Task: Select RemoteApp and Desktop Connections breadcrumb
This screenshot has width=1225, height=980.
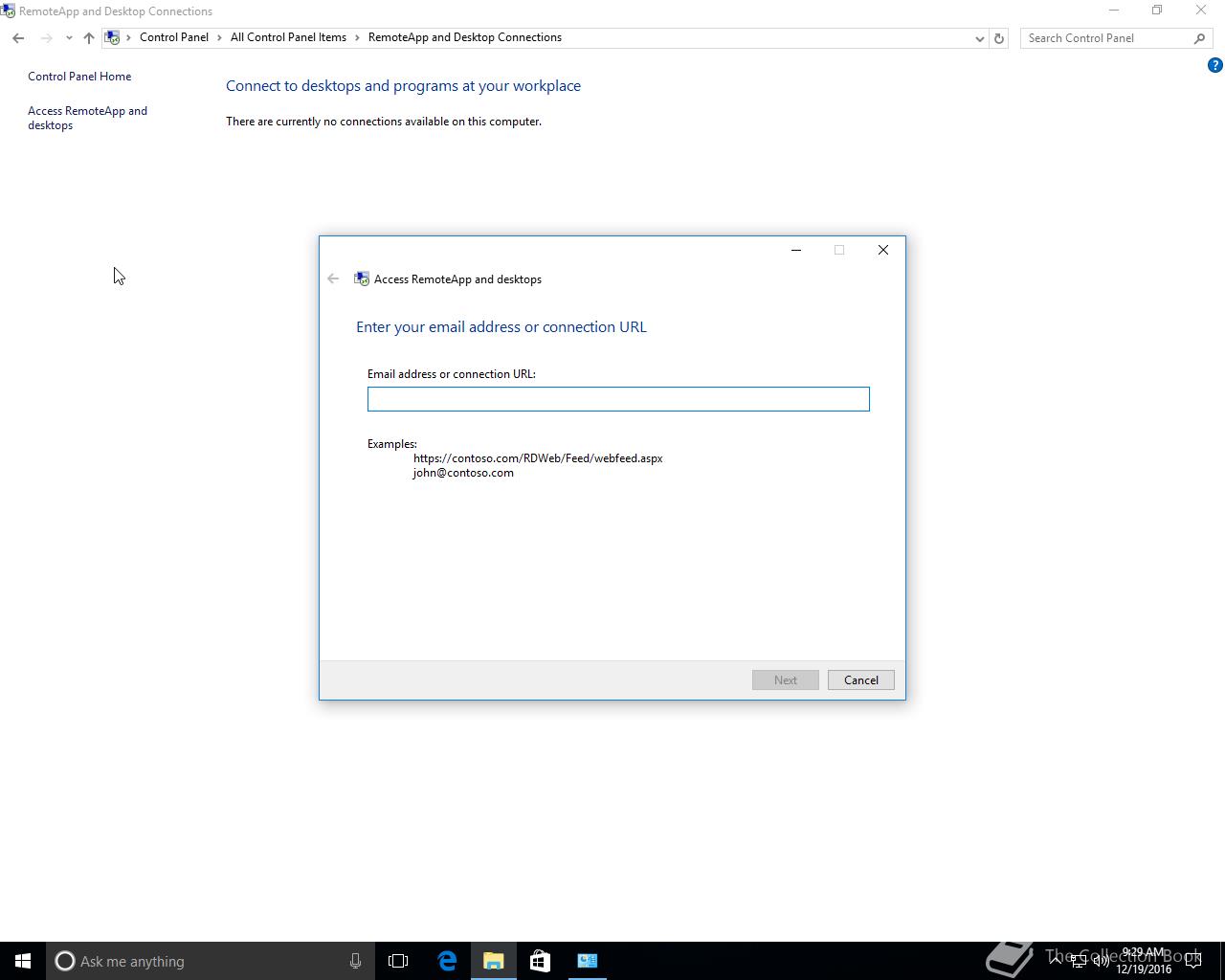Action: pos(465,37)
